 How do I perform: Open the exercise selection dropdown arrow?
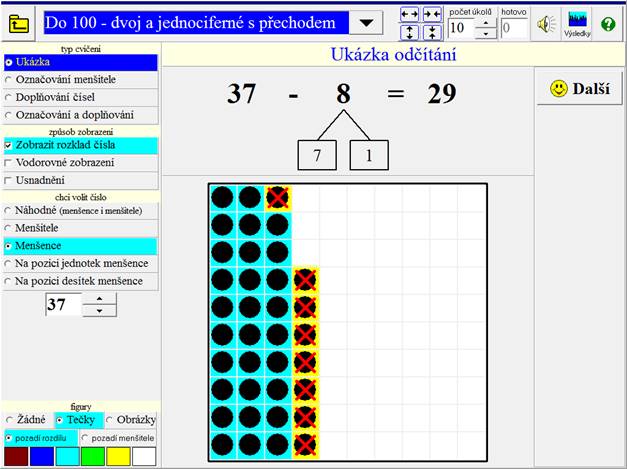pos(366,23)
